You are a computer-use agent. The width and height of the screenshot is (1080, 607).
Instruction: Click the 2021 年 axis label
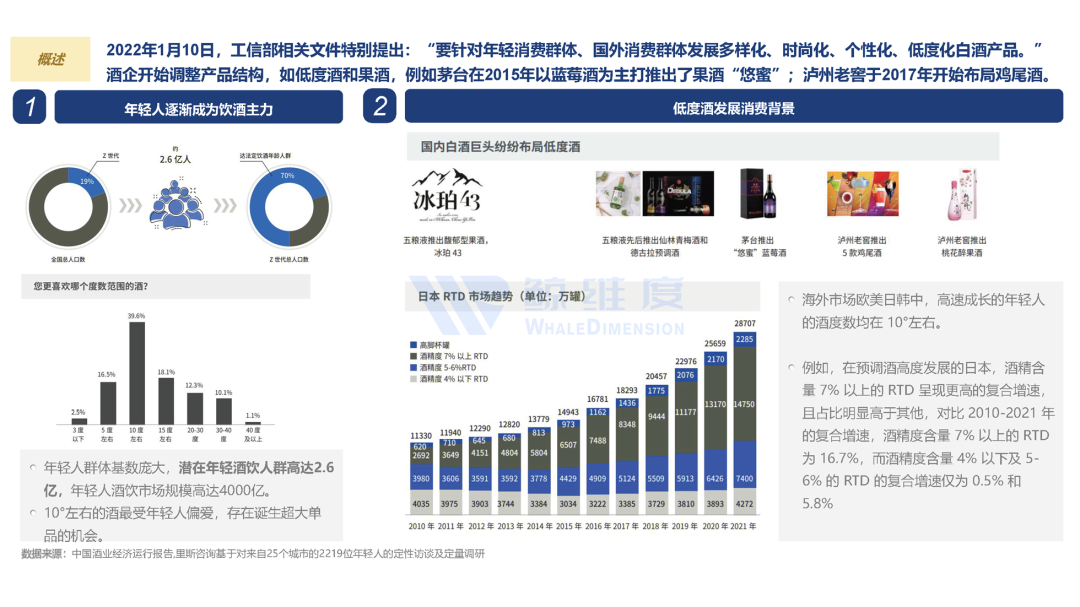coord(743,526)
